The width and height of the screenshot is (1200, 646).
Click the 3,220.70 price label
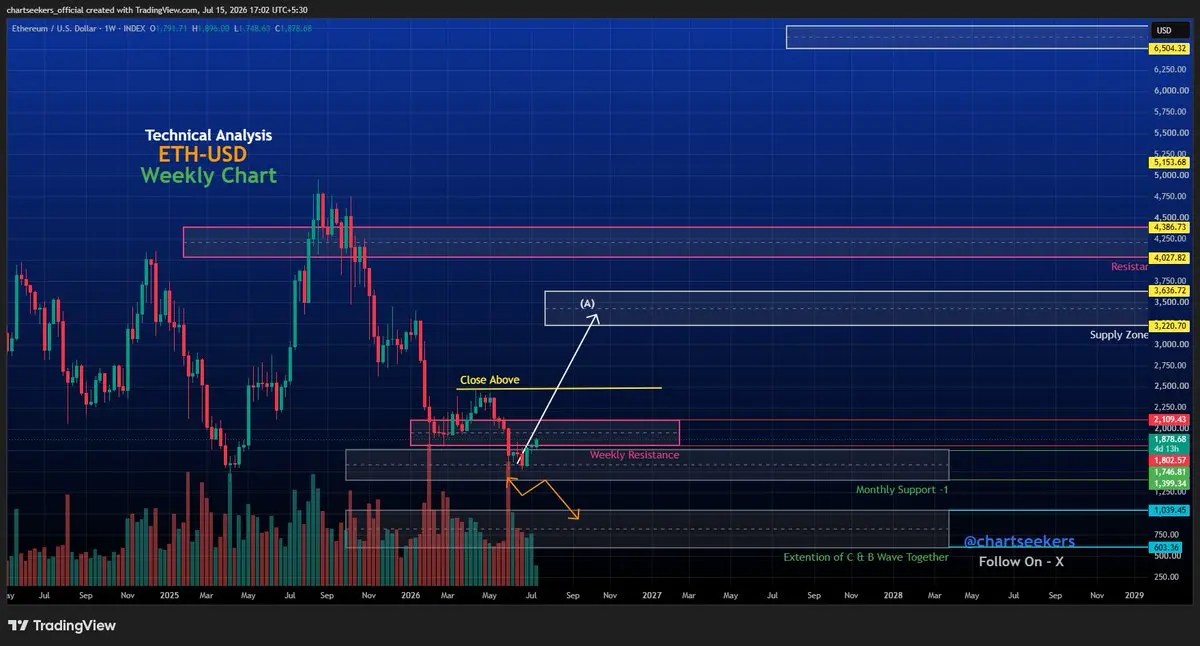1168,326
